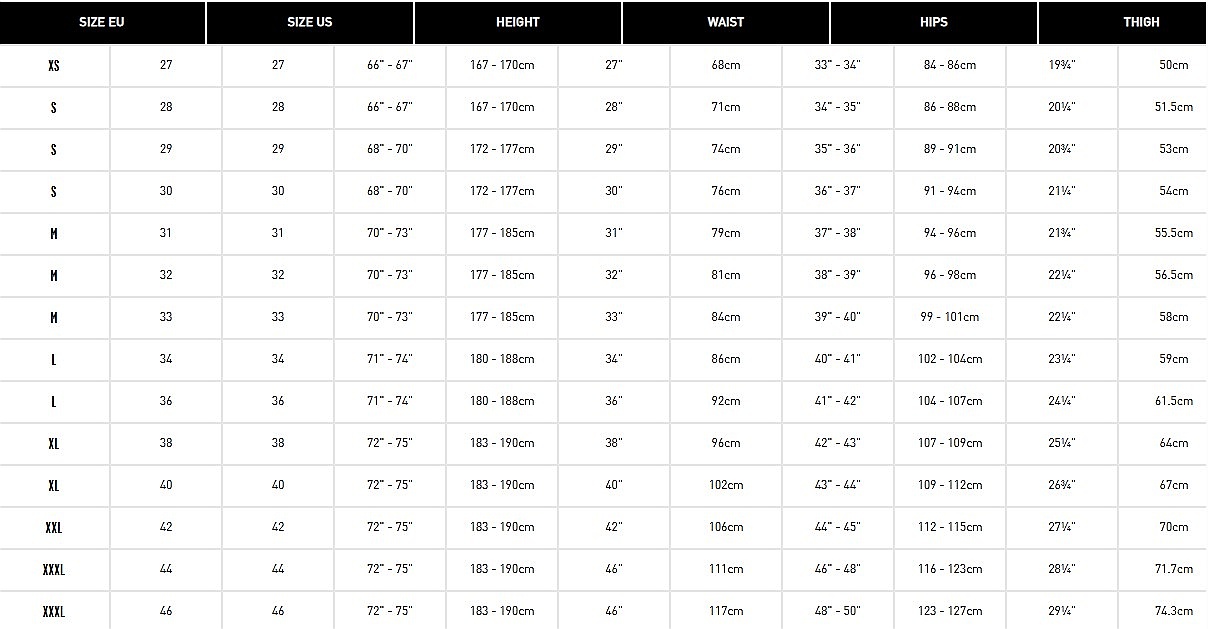Click the 84 - 86cm hips cell

tap(950, 65)
